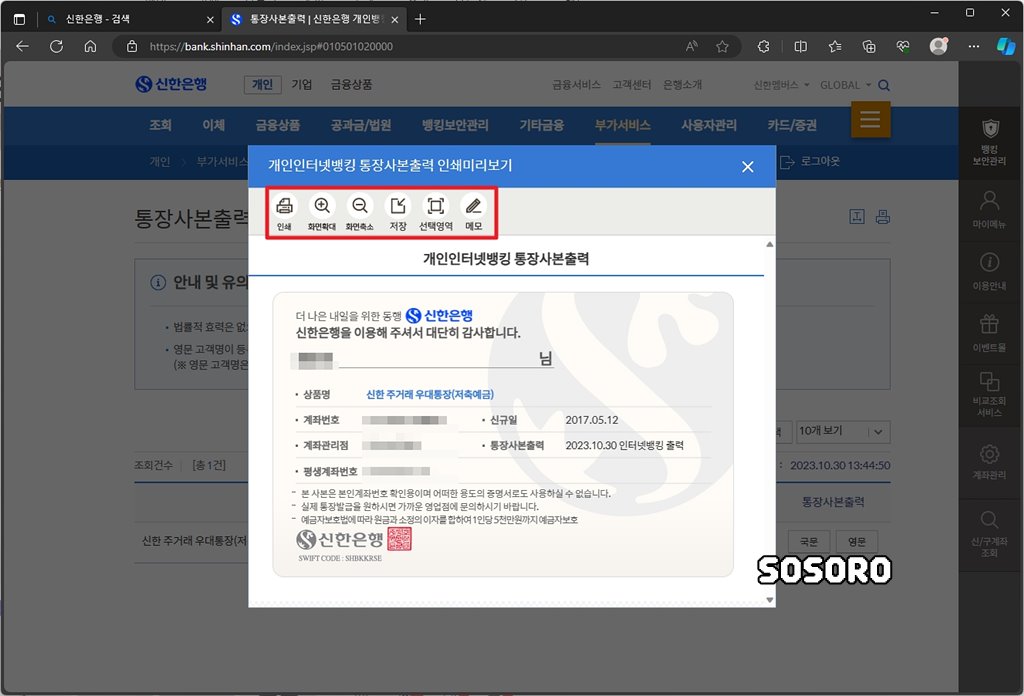
Task: Click preview scrollbar down arrow
Action: point(770,599)
